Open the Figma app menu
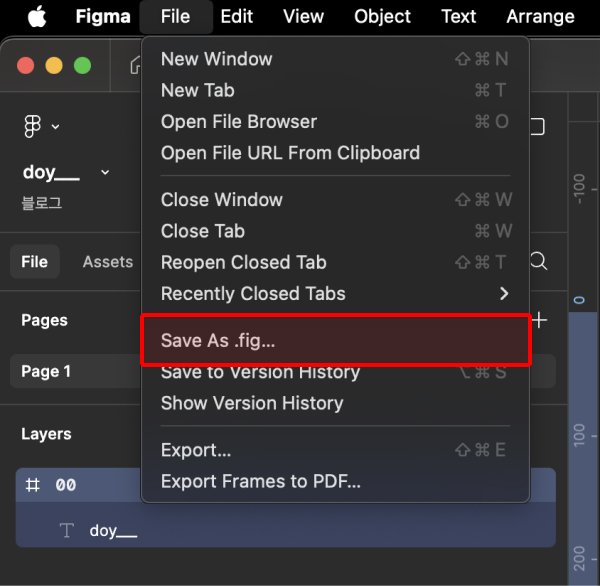 click(103, 17)
